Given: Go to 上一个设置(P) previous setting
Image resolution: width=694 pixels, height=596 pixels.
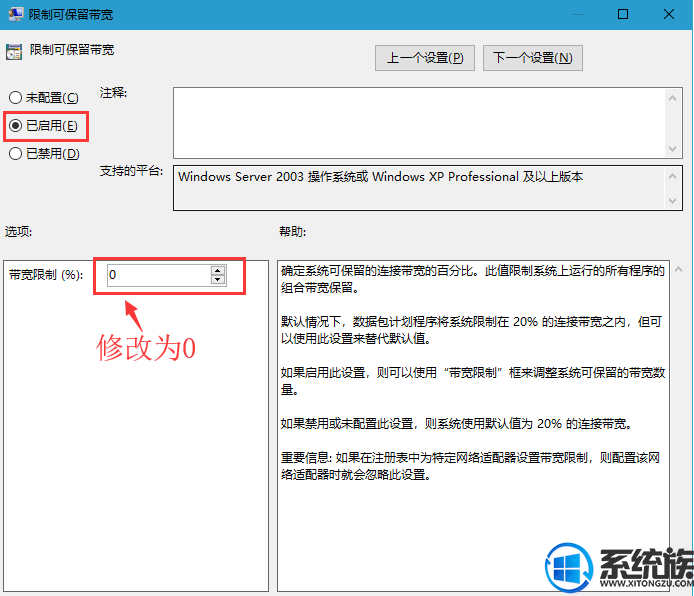Looking at the screenshot, I should click(425, 58).
